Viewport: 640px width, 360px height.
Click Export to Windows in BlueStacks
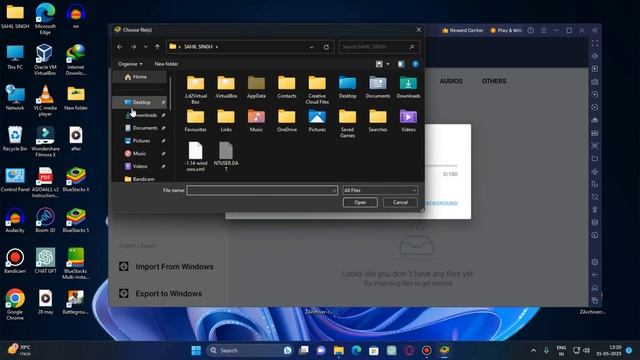(x=160, y=293)
